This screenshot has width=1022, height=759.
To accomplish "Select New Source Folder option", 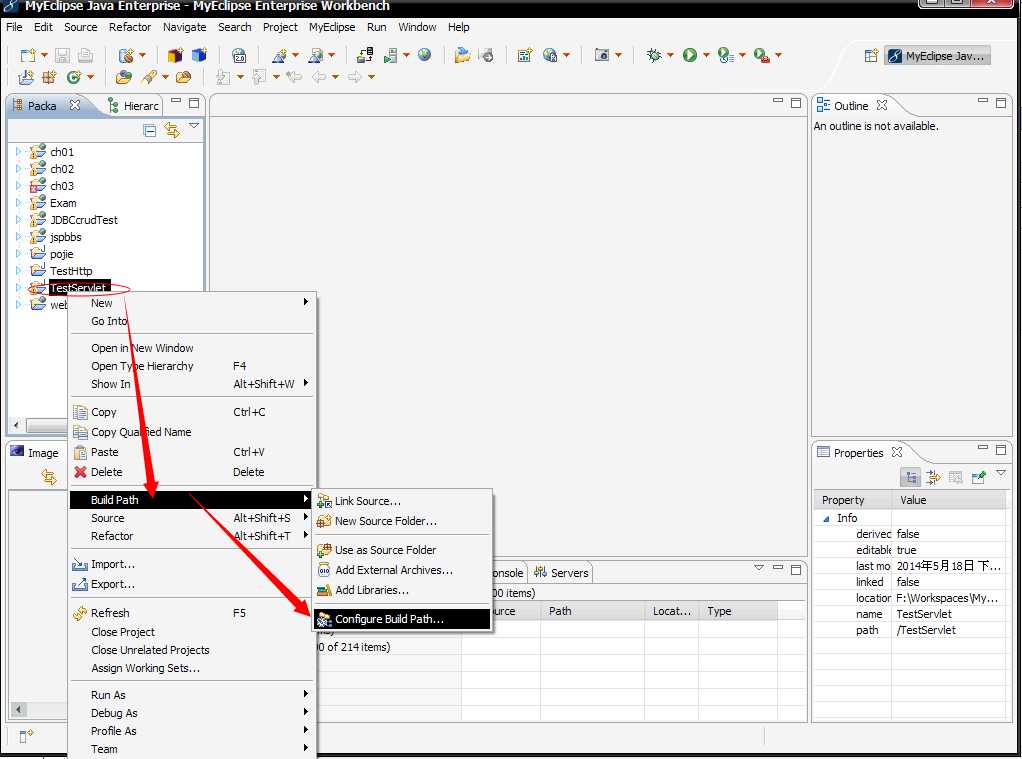I will [402, 521].
